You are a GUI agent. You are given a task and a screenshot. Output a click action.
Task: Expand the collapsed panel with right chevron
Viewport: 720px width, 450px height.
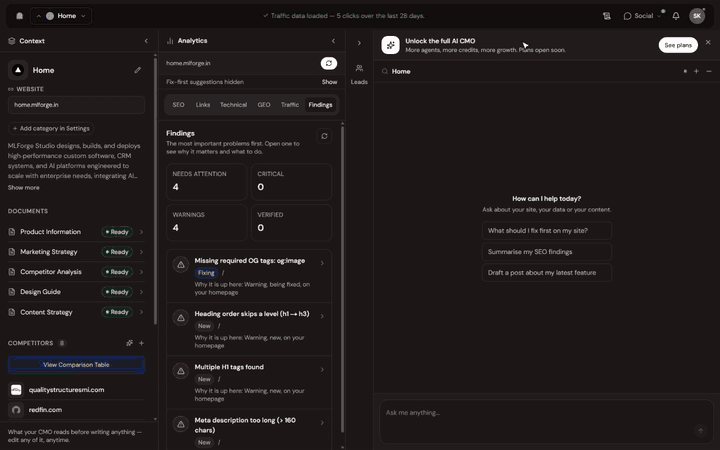click(x=359, y=43)
